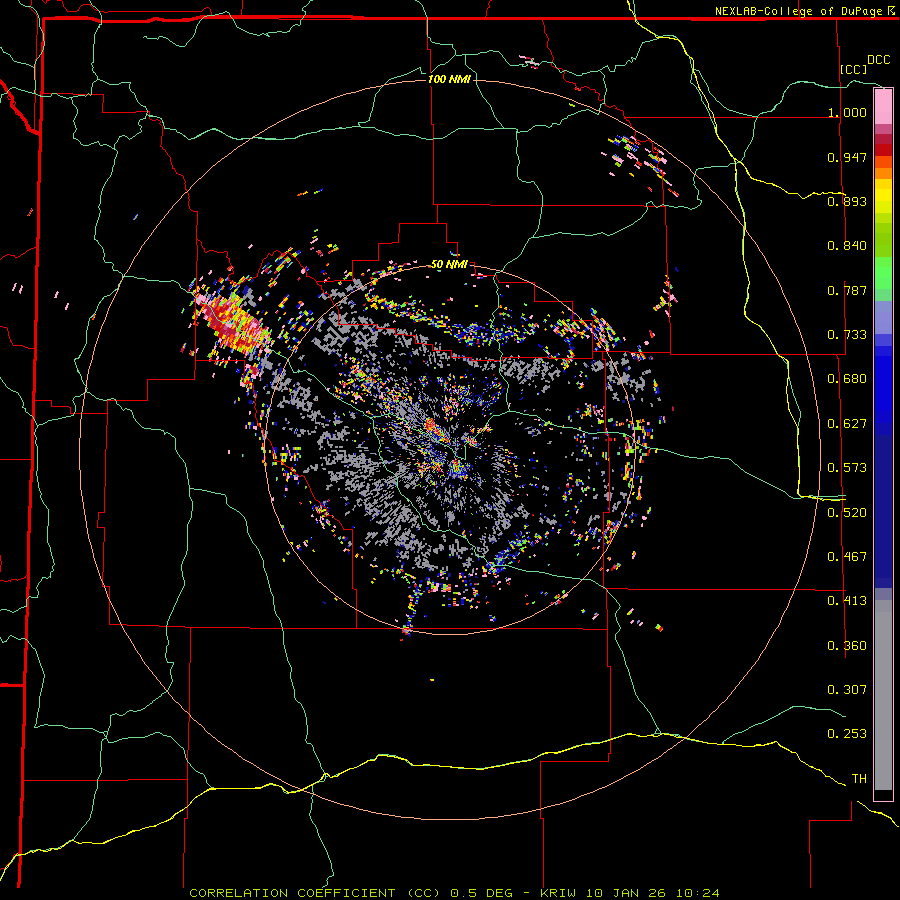Click the DCC label above the color scale

coord(878,60)
